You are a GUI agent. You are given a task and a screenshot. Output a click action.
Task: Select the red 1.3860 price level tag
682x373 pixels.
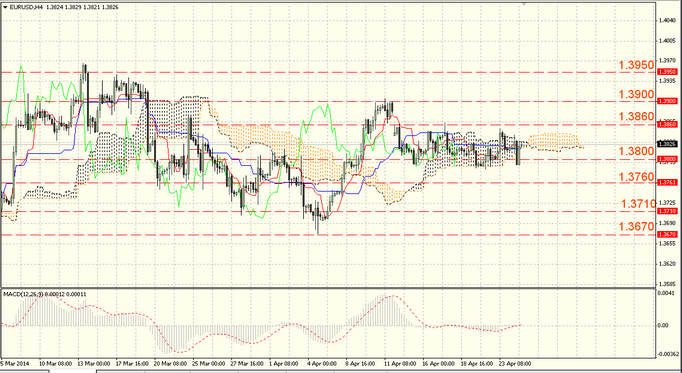[667, 124]
